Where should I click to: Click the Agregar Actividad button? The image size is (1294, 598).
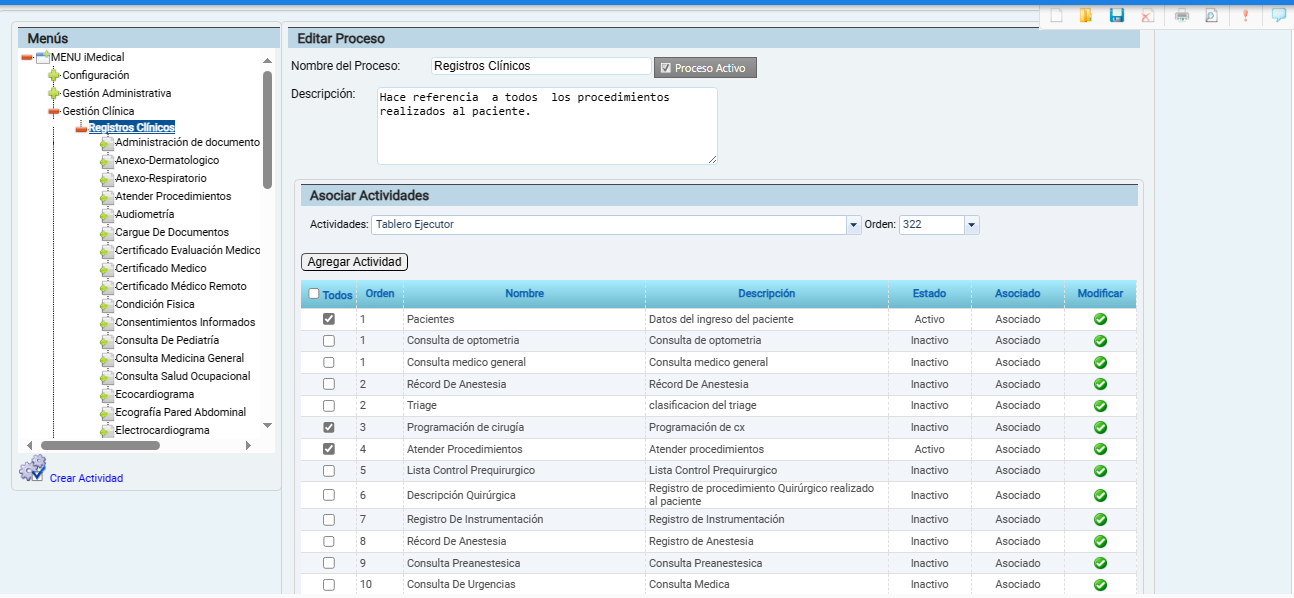coord(354,262)
